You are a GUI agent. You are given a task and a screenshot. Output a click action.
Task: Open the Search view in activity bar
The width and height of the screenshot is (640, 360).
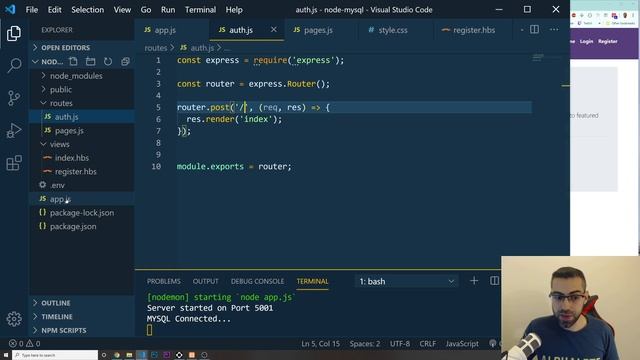coord(14,65)
